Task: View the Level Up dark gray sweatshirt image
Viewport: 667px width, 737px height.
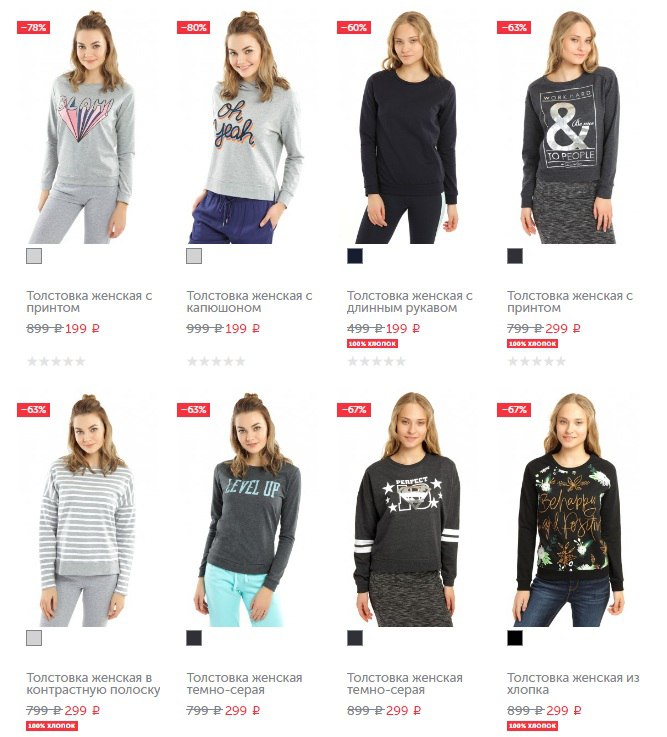Action: coord(247,510)
